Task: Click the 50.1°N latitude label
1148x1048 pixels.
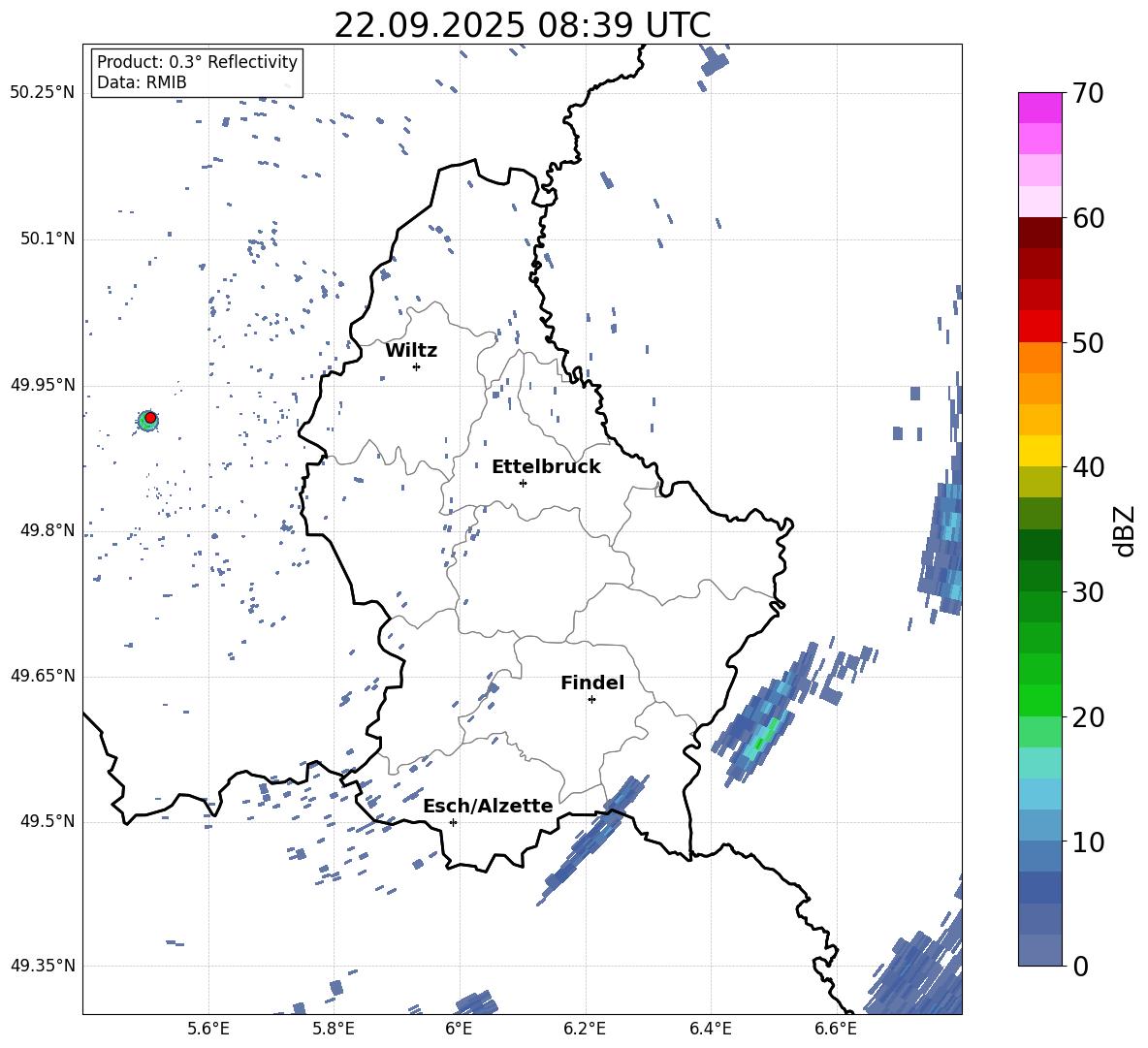Action: click(x=48, y=239)
